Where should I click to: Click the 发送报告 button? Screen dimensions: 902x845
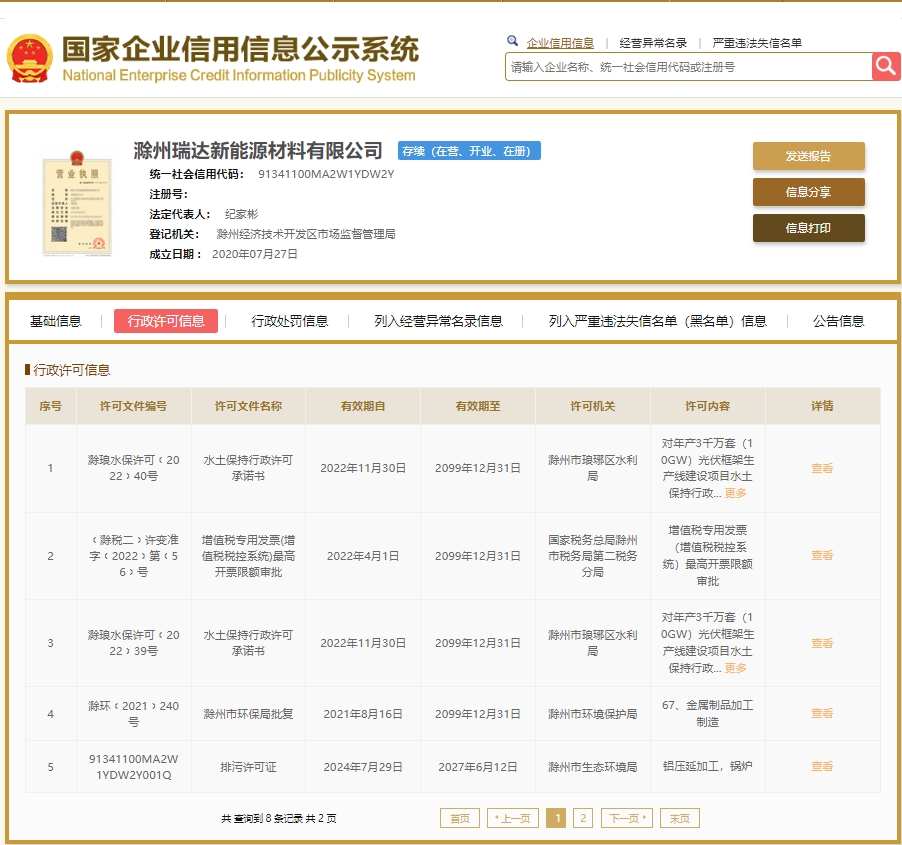click(x=808, y=156)
